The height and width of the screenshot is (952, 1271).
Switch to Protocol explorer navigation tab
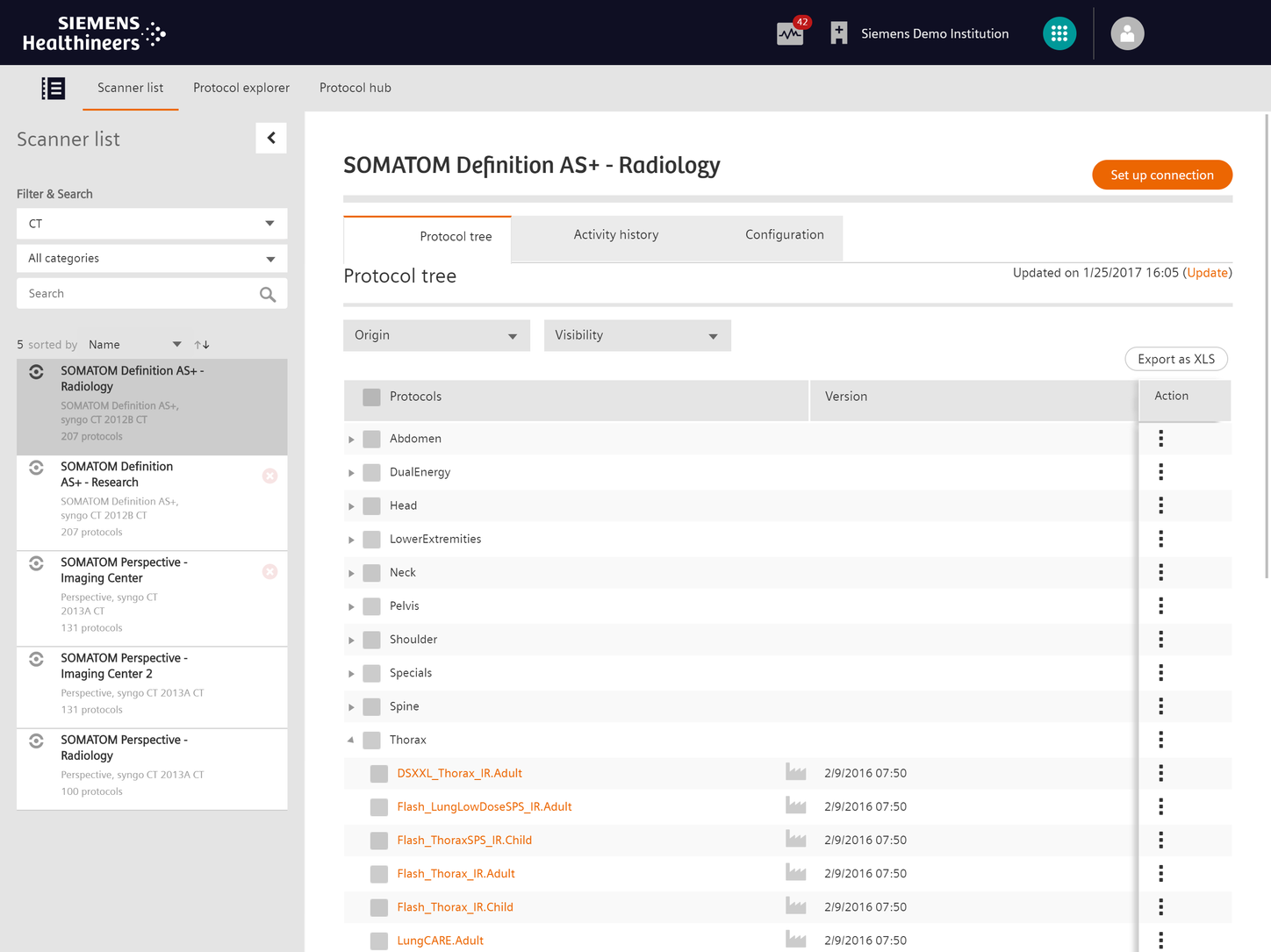point(241,88)
